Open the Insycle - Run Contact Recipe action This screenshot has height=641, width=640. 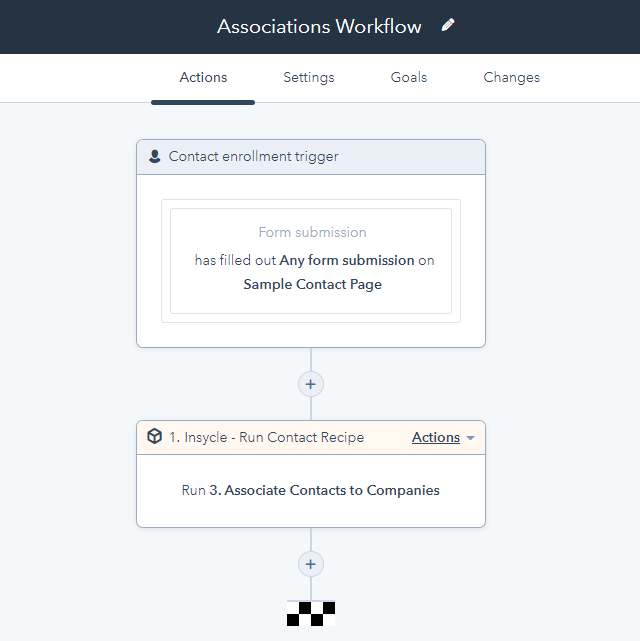pos(266,437)
